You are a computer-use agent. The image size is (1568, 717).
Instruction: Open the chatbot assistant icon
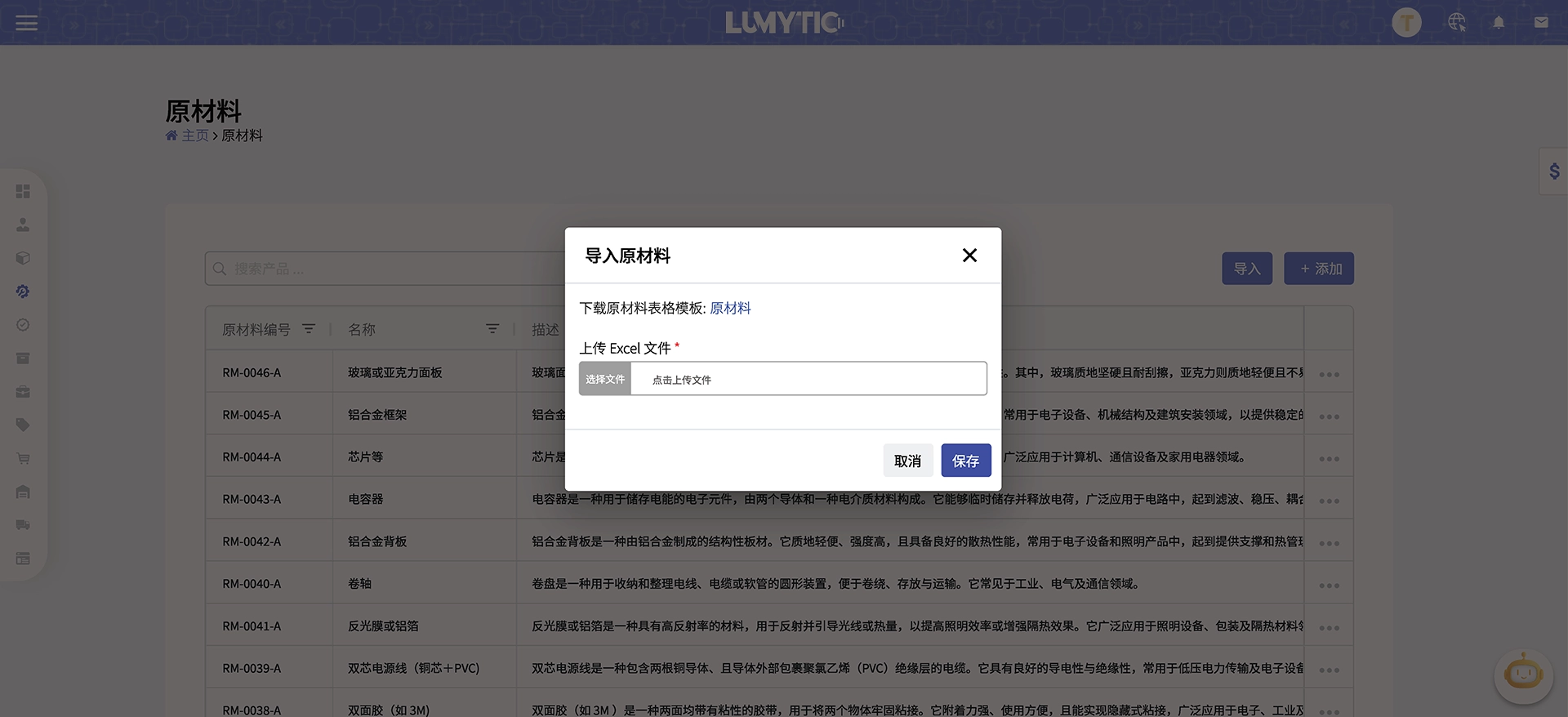coord(1523,675)
